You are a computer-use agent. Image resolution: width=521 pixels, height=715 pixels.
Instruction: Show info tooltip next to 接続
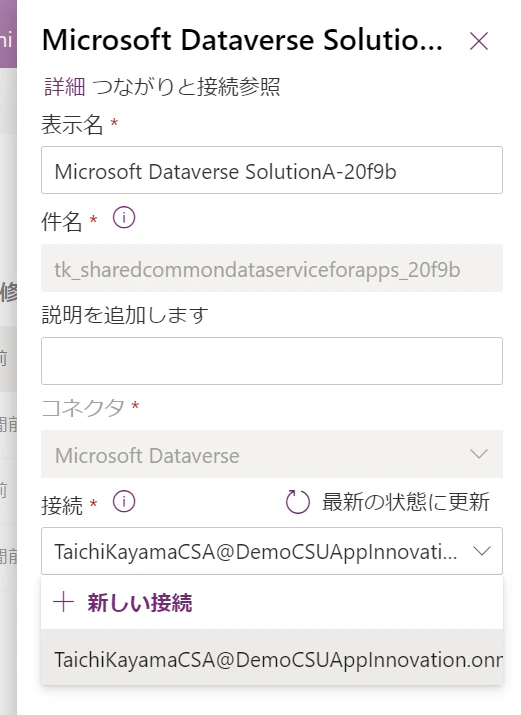point(124,502)
